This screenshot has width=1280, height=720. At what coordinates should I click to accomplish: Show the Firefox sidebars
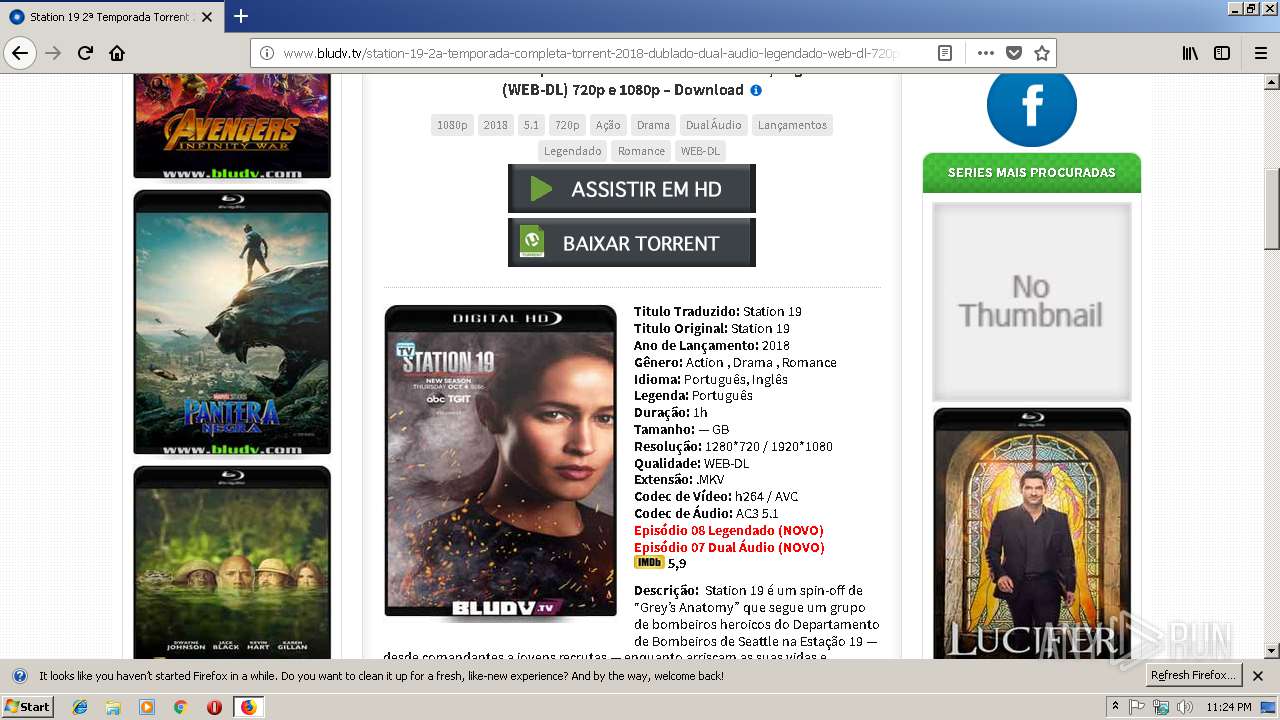(1222, 53)
